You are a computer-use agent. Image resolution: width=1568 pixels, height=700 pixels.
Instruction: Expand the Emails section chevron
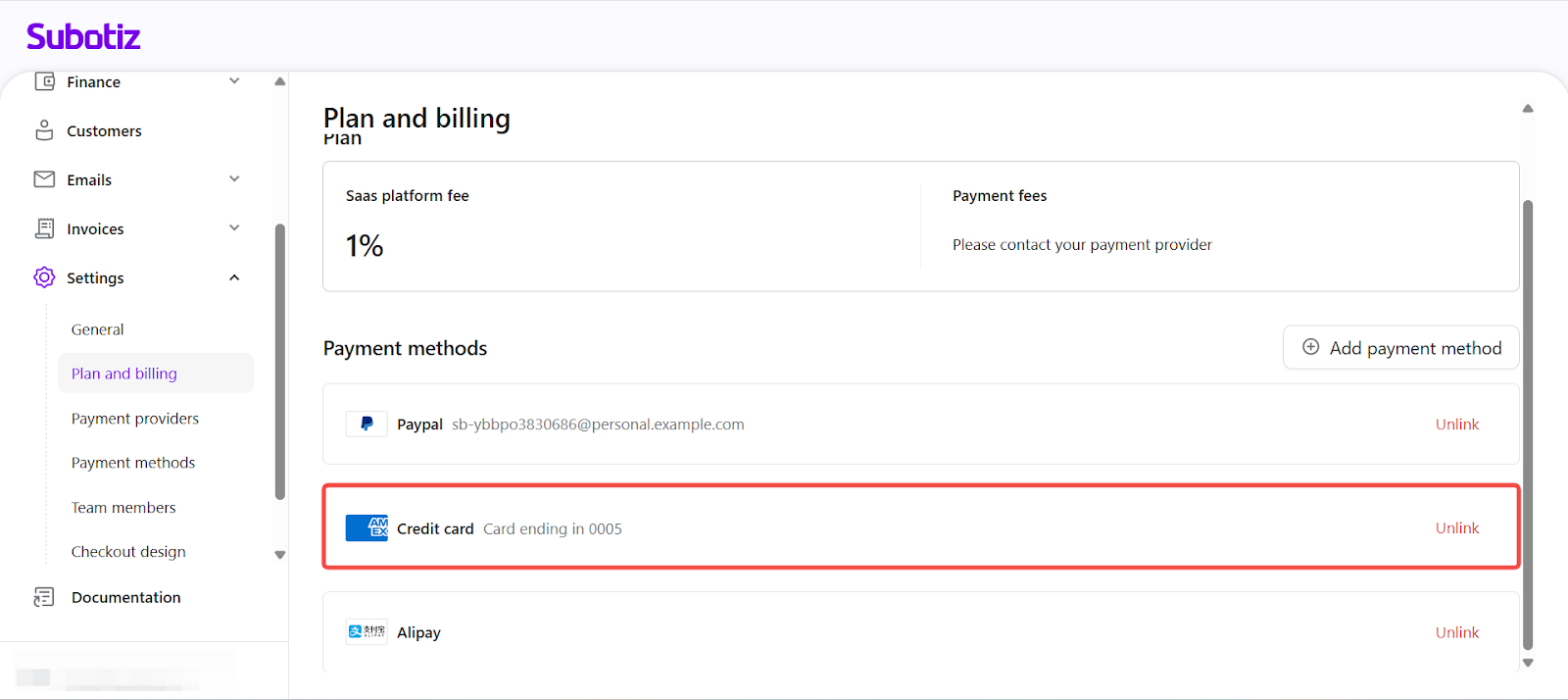tap(234, 179)
